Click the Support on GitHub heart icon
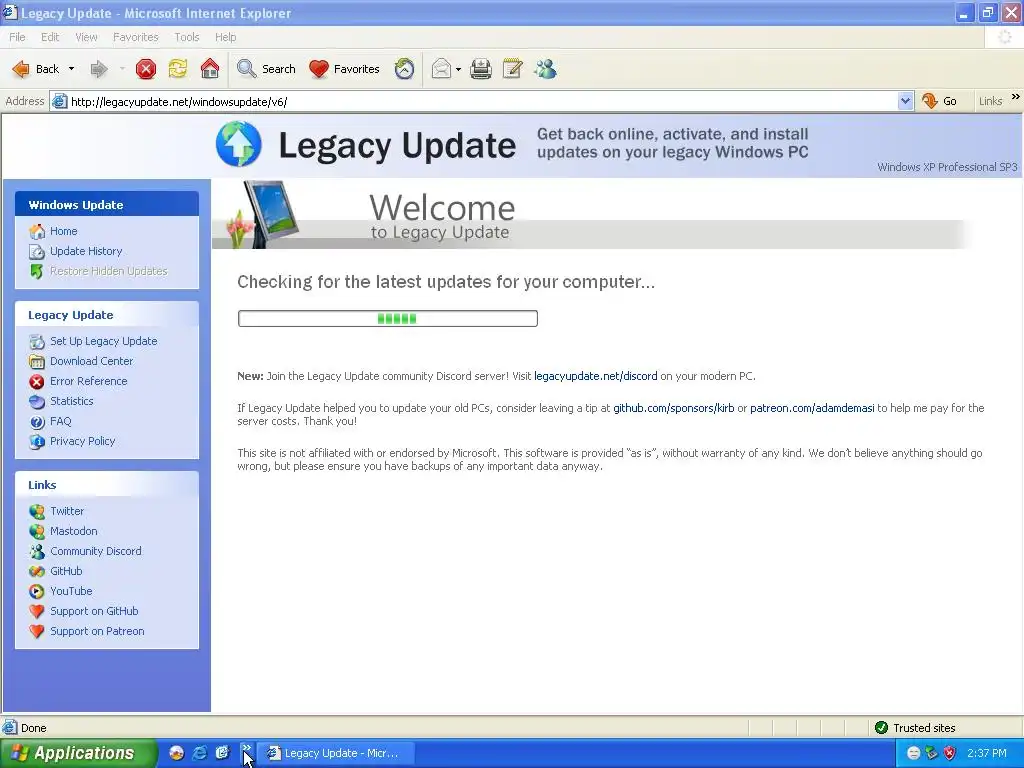 pos(37,611)
